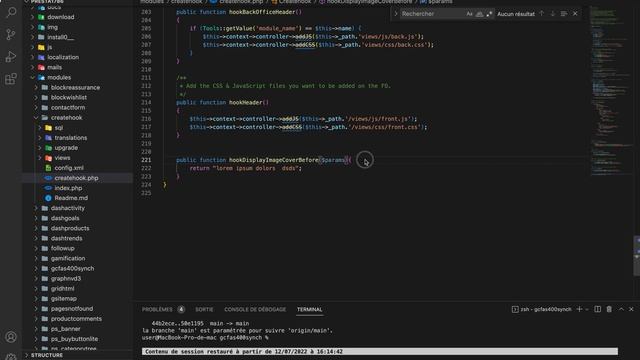Image resolution: width=640 pixels, height=360 pixels.
Task: Open the Search view in the activity bar
Action: click(11, 12)
